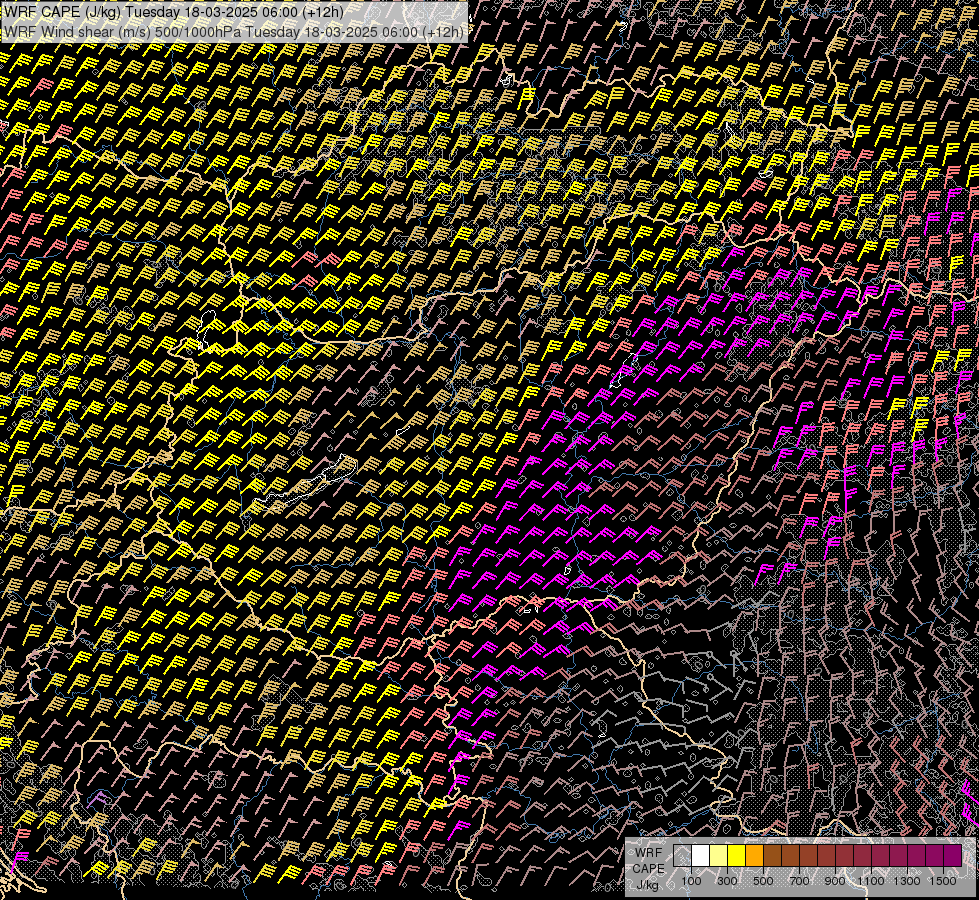Click the legend value 700
The height and width of the screenshot is (900, 979).
coord(799,881)
